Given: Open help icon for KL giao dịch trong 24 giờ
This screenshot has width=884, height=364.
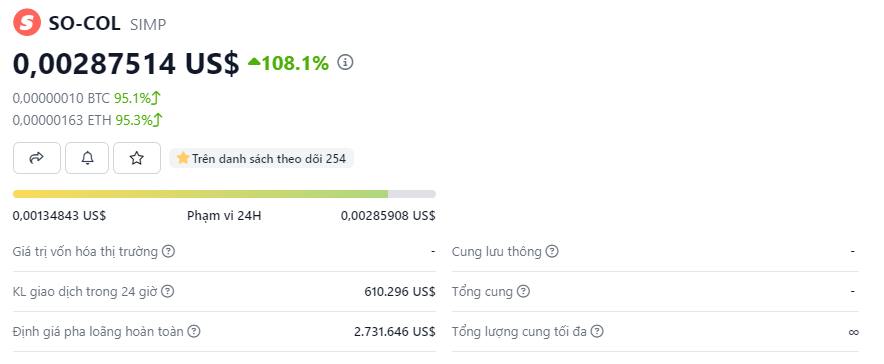Looking at the screenshot, I should pyautogui.click(x=167, y=291).
